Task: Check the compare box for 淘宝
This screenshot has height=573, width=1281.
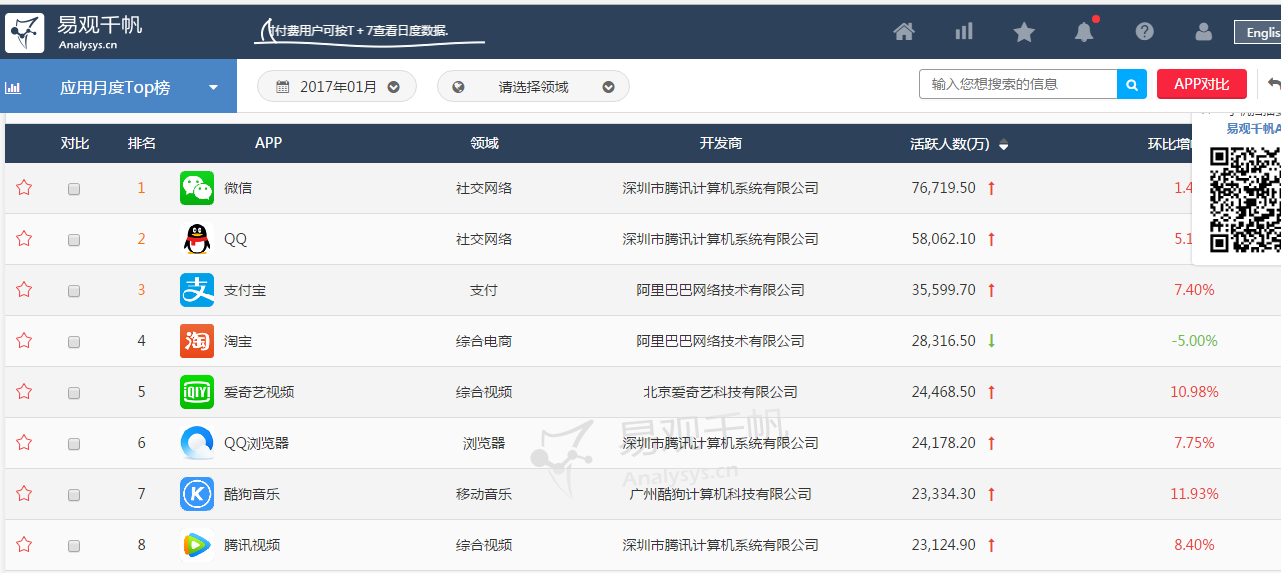Action: [74, 342]
